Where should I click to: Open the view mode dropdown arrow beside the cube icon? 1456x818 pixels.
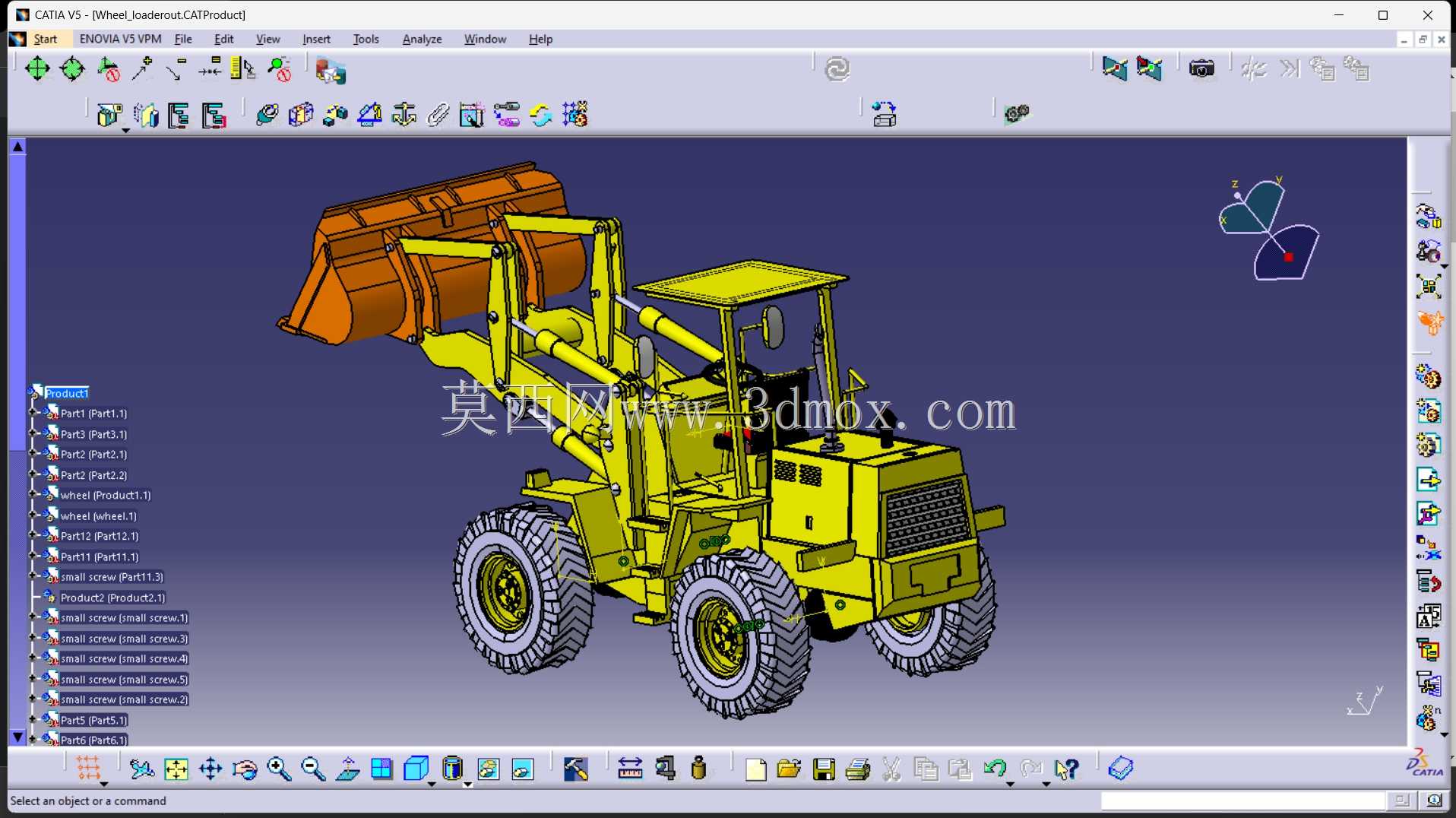[432, 784]
